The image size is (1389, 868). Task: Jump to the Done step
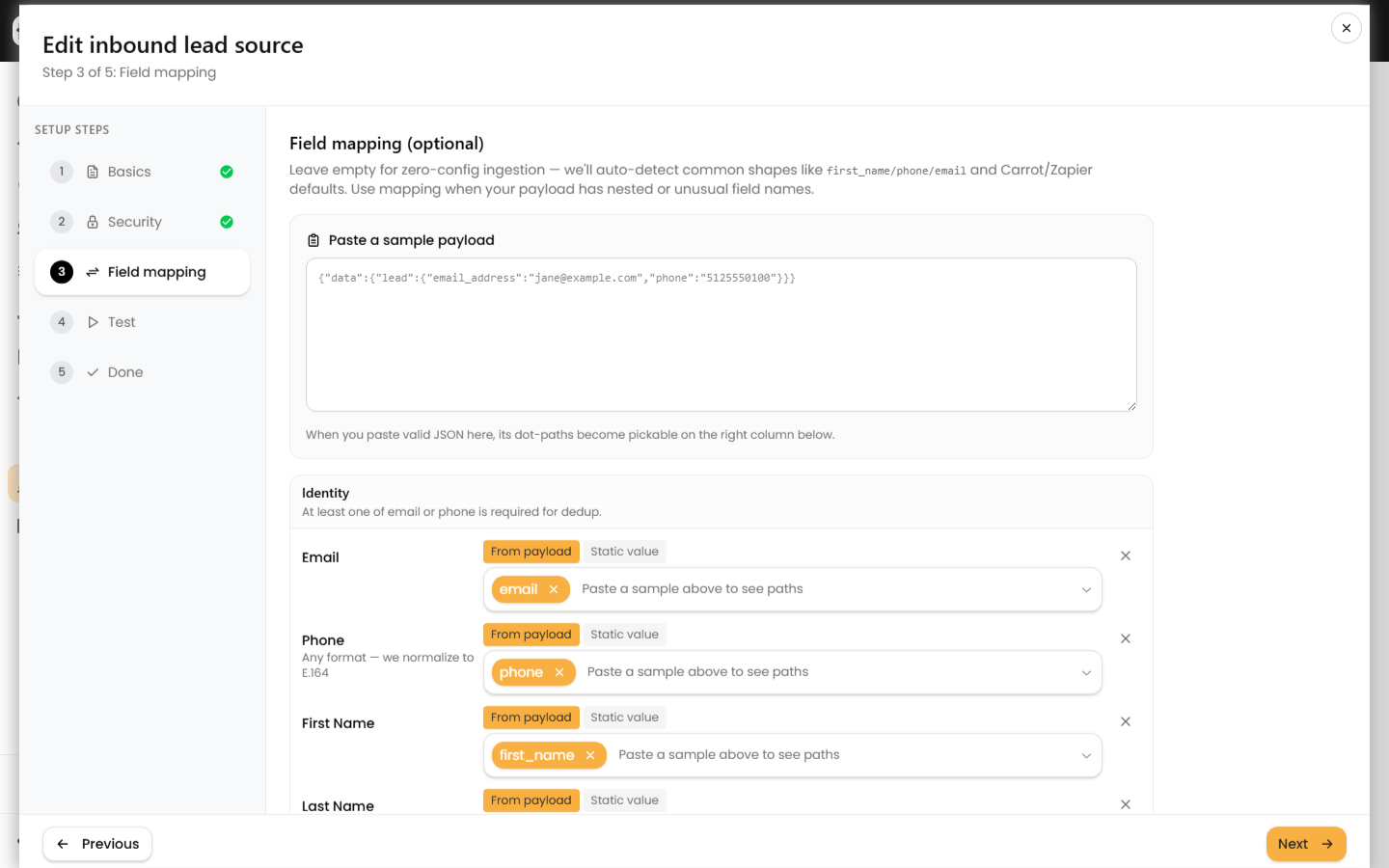(142, 372)
